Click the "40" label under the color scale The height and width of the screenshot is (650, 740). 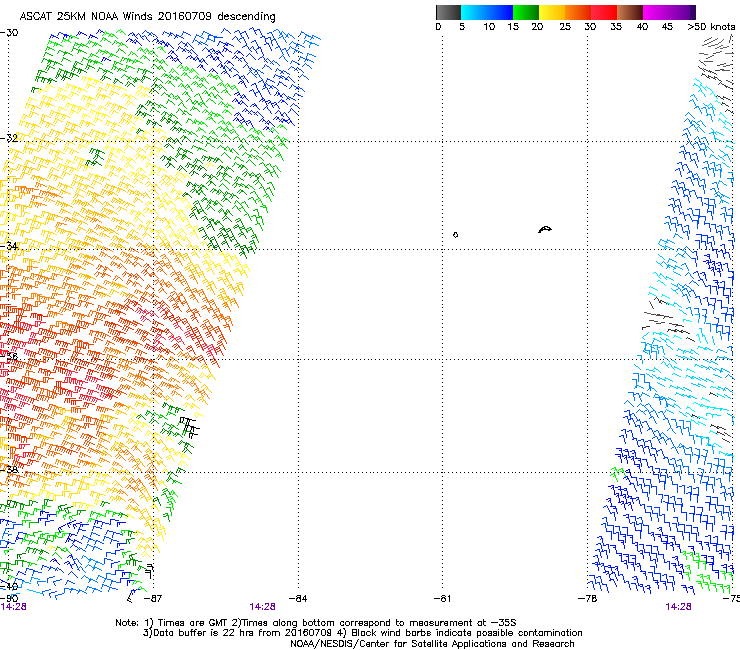pyautogui.click(x=642, y=27)
